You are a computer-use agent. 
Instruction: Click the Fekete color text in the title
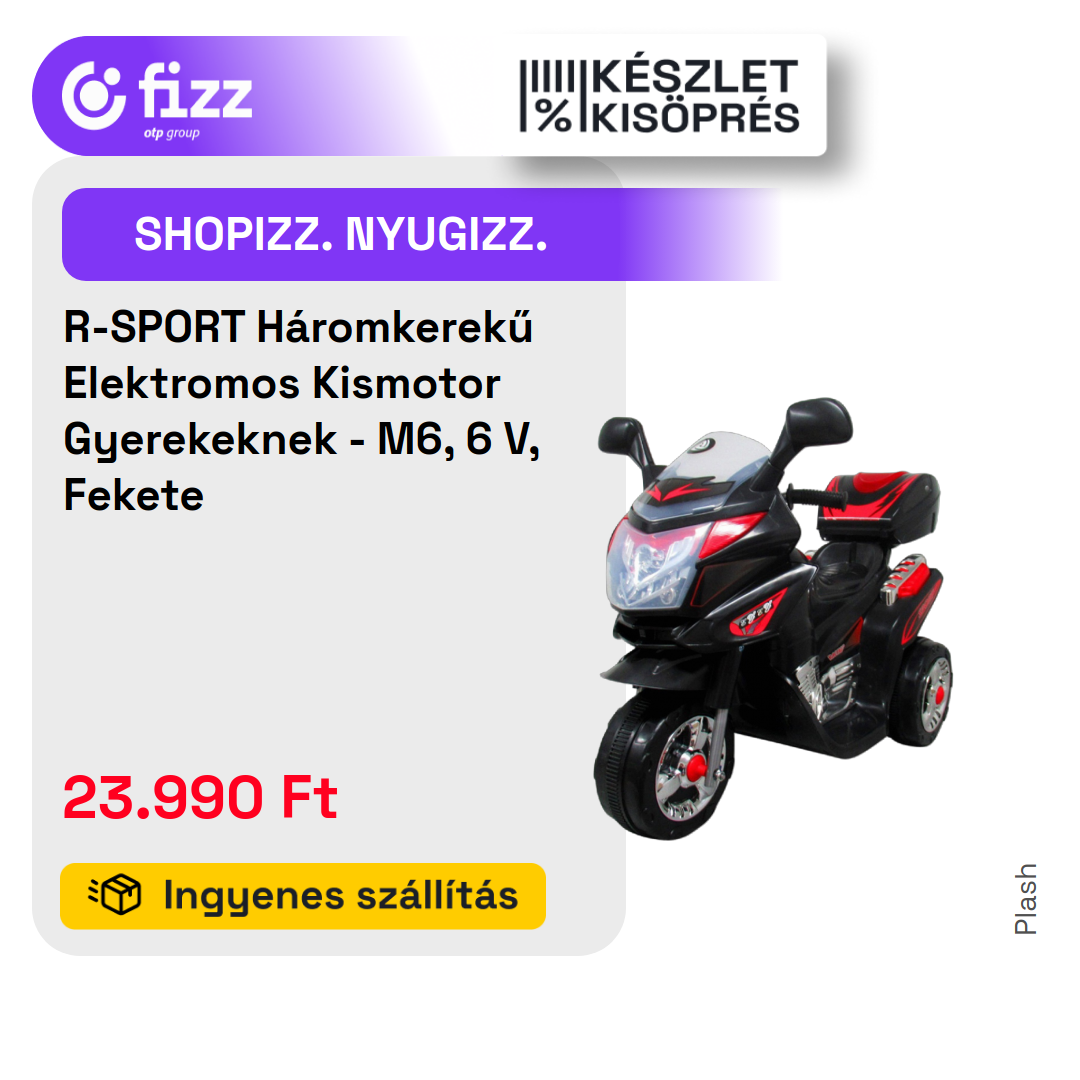coord(134,495)
